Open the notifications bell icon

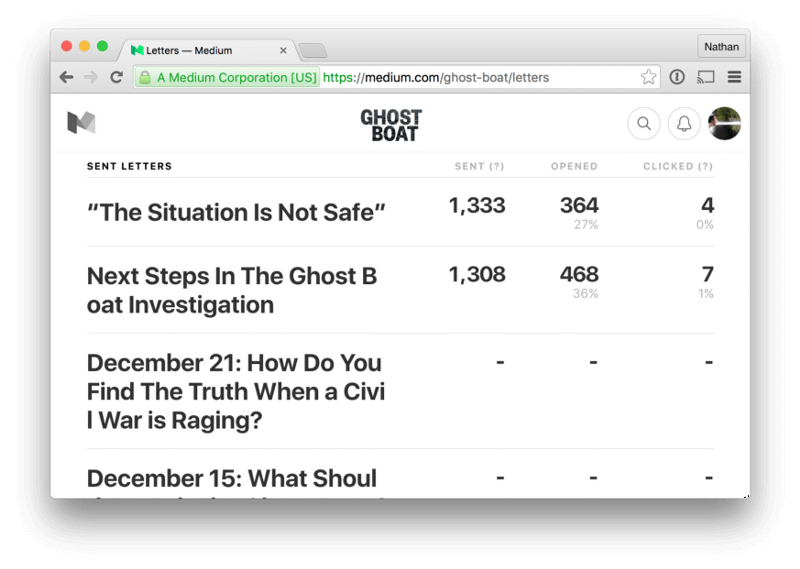click(684, 123)
